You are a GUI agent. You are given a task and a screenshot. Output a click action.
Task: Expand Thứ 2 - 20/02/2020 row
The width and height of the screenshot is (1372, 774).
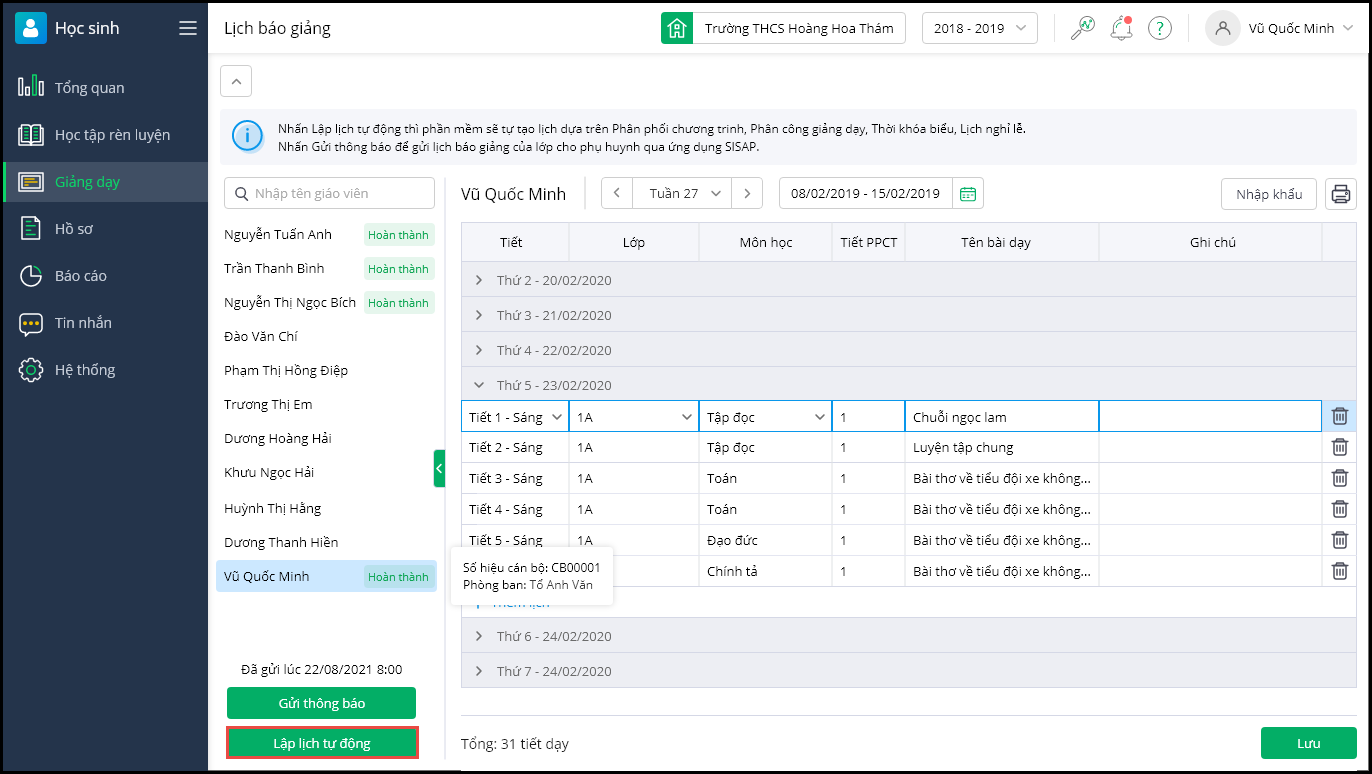479,280
